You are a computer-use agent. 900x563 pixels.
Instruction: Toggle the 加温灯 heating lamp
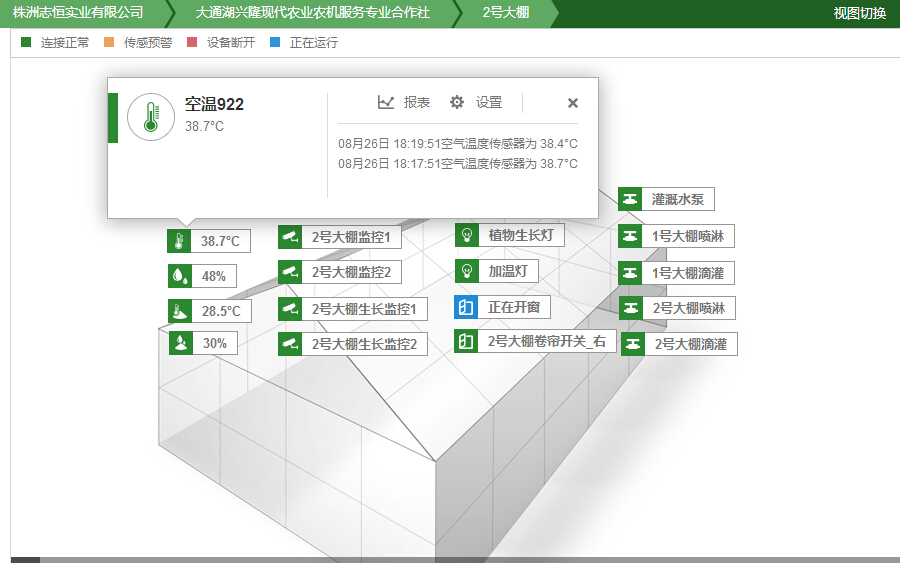pyautogui.click(x=466, y=271)
